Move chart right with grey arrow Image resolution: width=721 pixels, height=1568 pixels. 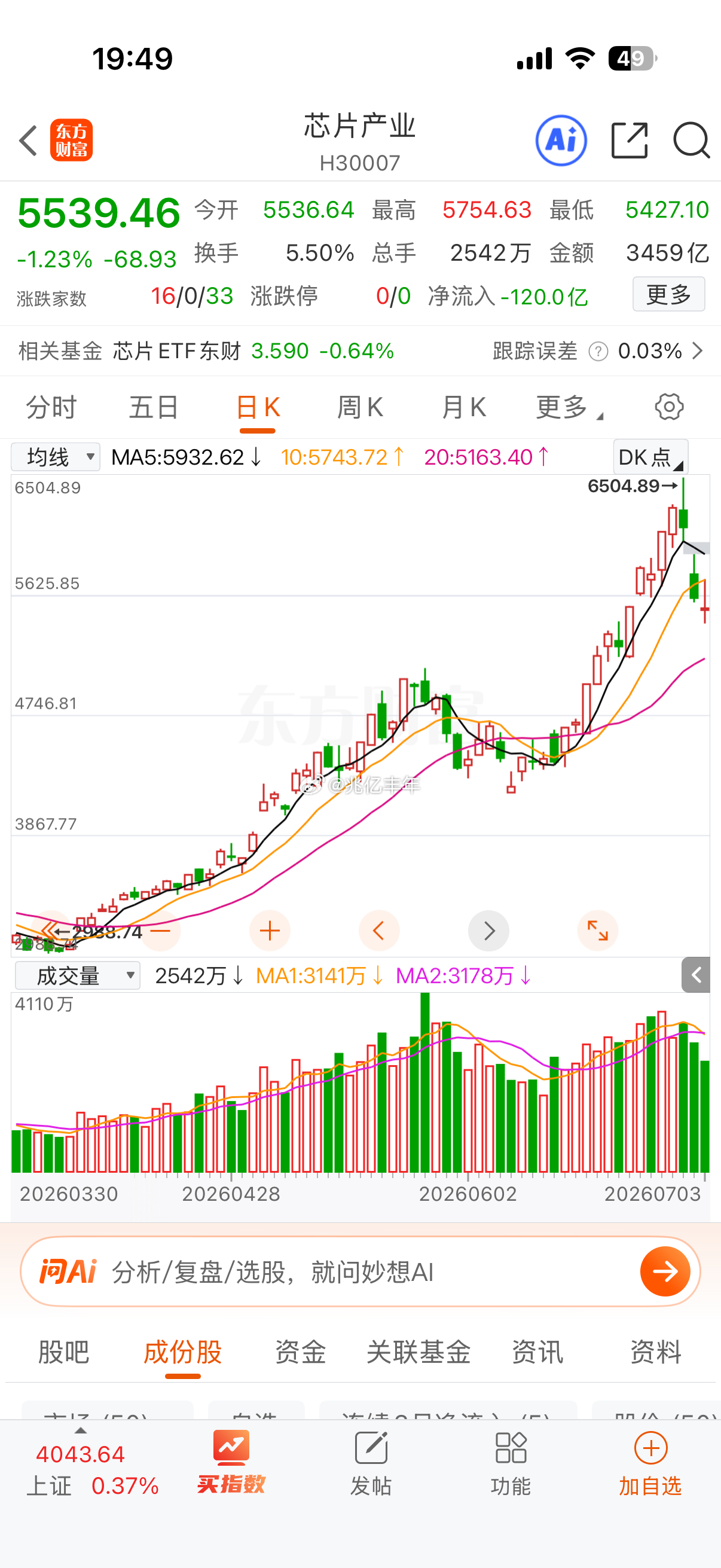[488, 931]
